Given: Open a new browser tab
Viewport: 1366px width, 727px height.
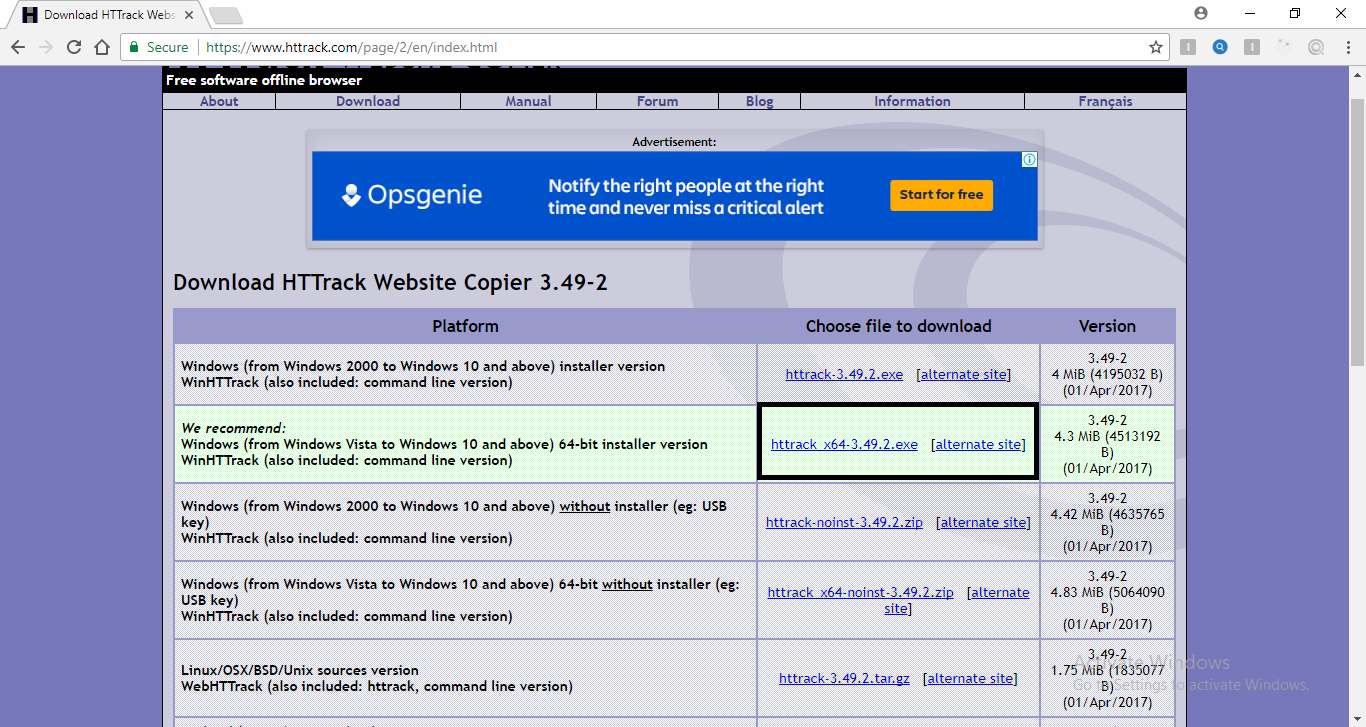Looking at the screenshot, I should point(226,15).
